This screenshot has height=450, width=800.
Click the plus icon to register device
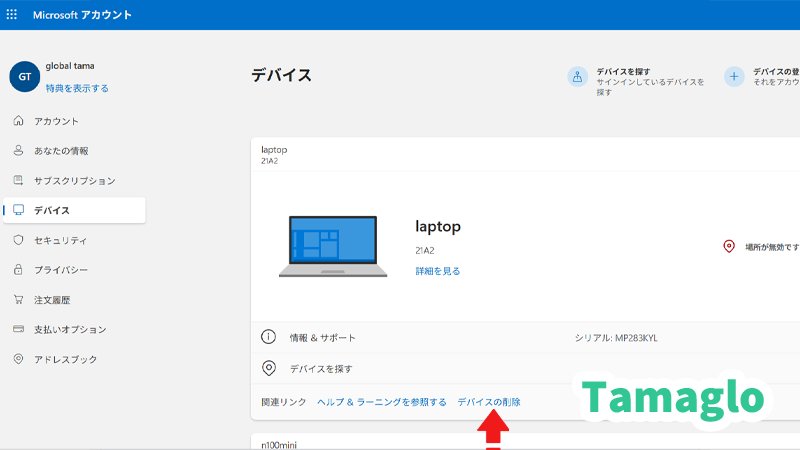(734, 78)
